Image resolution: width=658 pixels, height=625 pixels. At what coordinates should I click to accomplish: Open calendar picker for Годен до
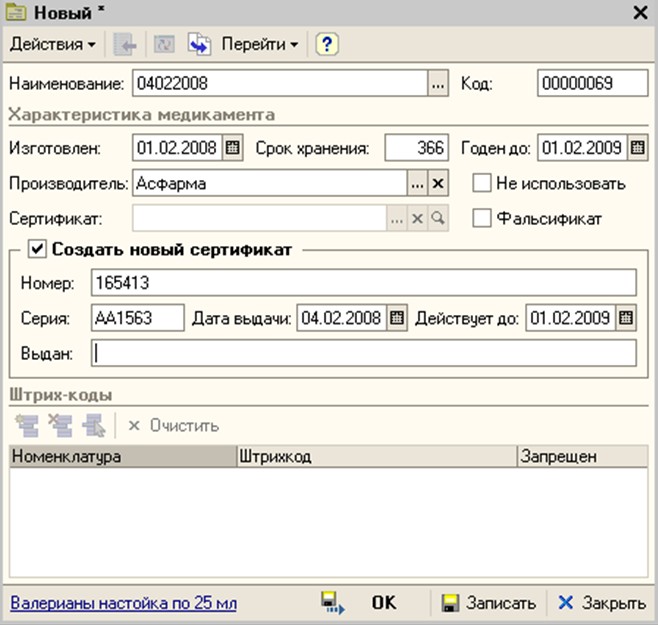[x=637, y=149]
